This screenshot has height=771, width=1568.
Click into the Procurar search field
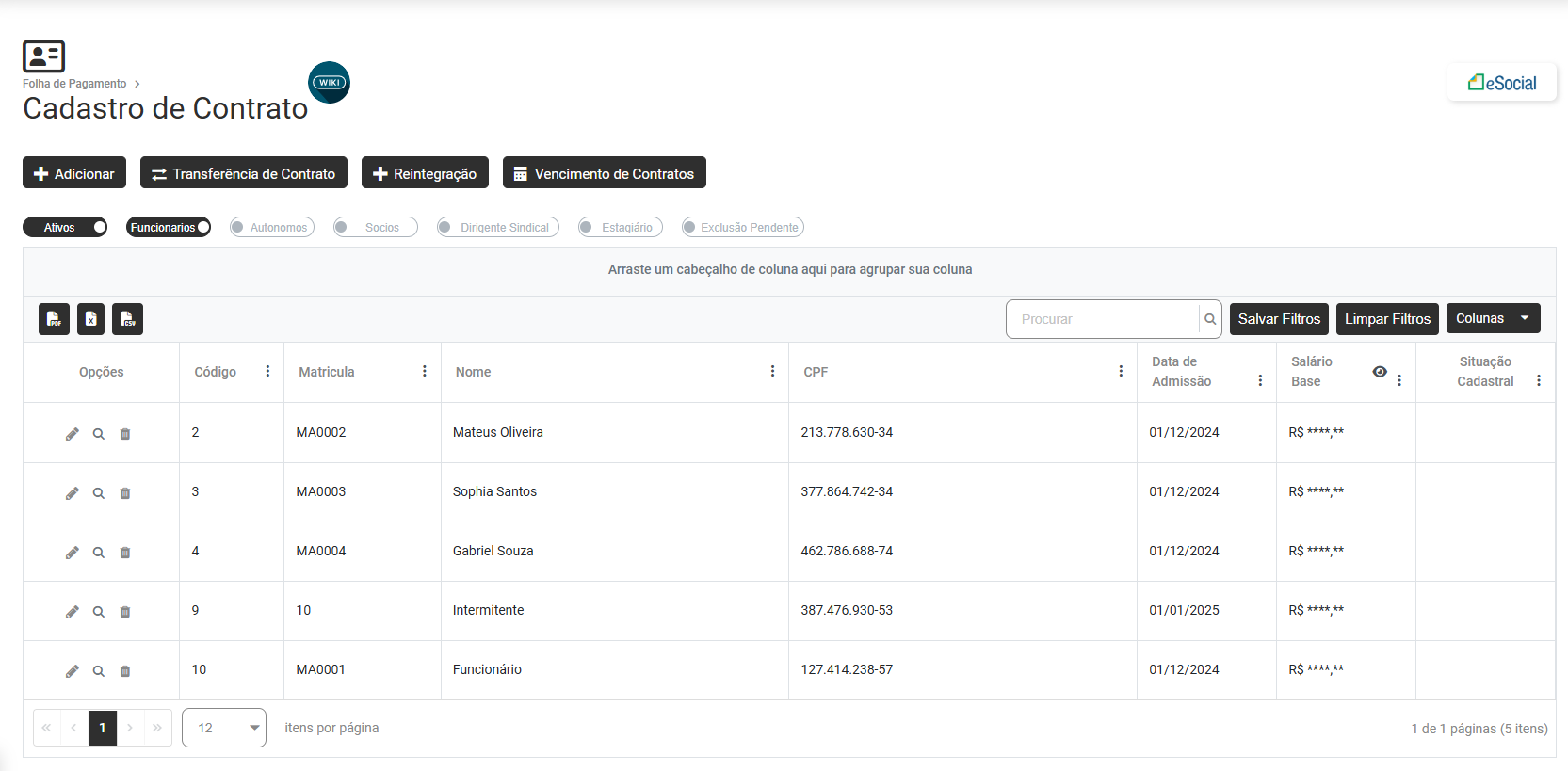(1102, 319)
